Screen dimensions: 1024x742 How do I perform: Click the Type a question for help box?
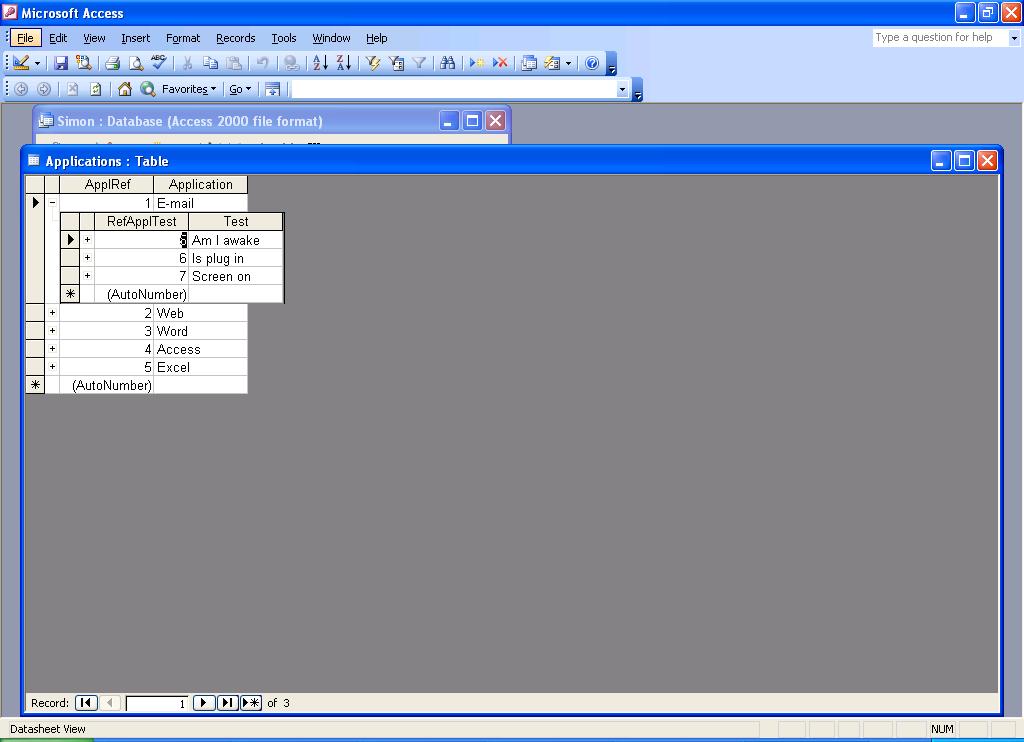pyautogui.click(x=940, y=37)
